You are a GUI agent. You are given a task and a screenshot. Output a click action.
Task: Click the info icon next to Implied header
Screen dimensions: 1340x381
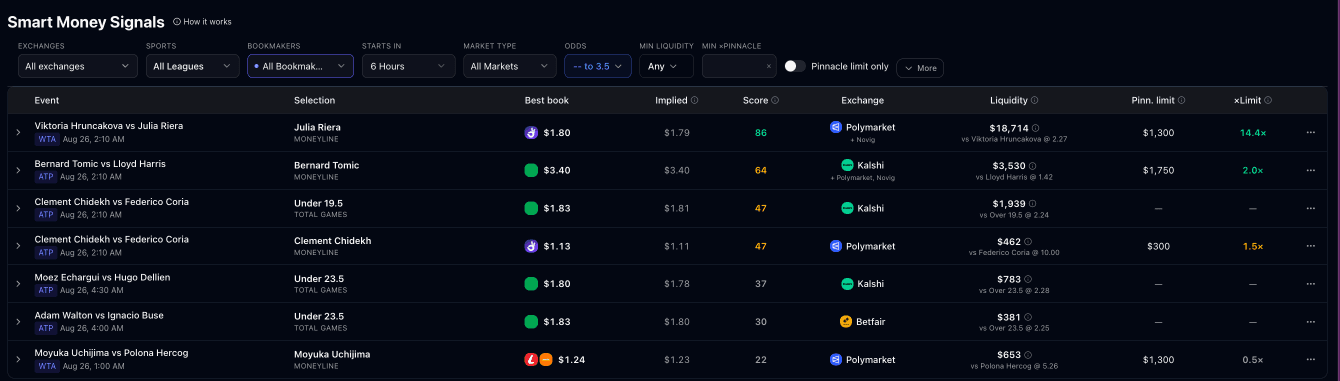tap(695, 100)
